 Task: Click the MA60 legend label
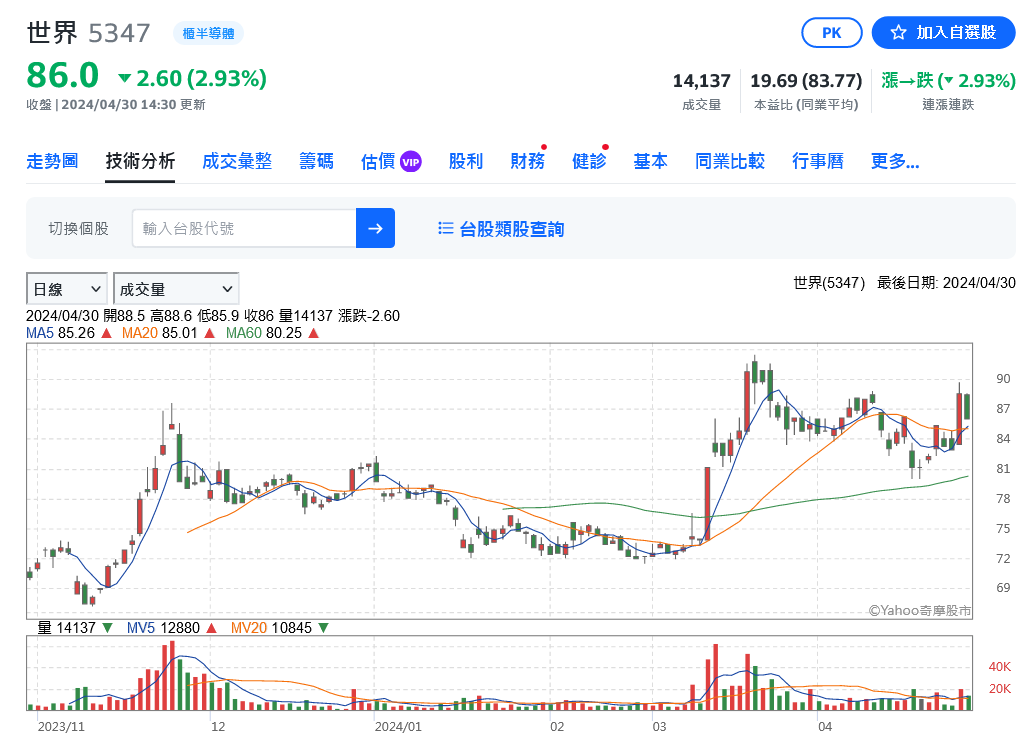click(x=244, y=333)
